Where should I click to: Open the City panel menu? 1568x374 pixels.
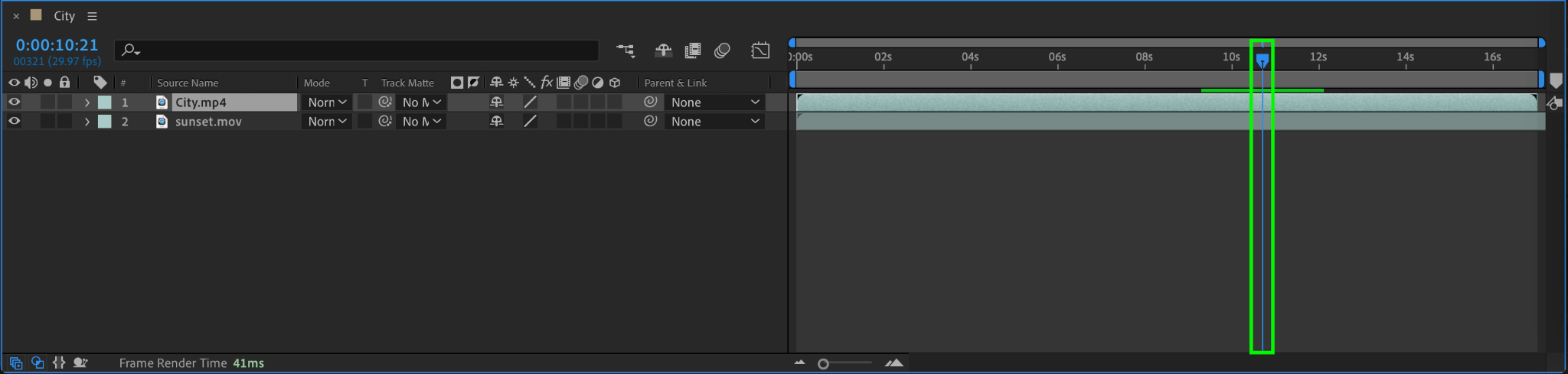click(92, 16)
